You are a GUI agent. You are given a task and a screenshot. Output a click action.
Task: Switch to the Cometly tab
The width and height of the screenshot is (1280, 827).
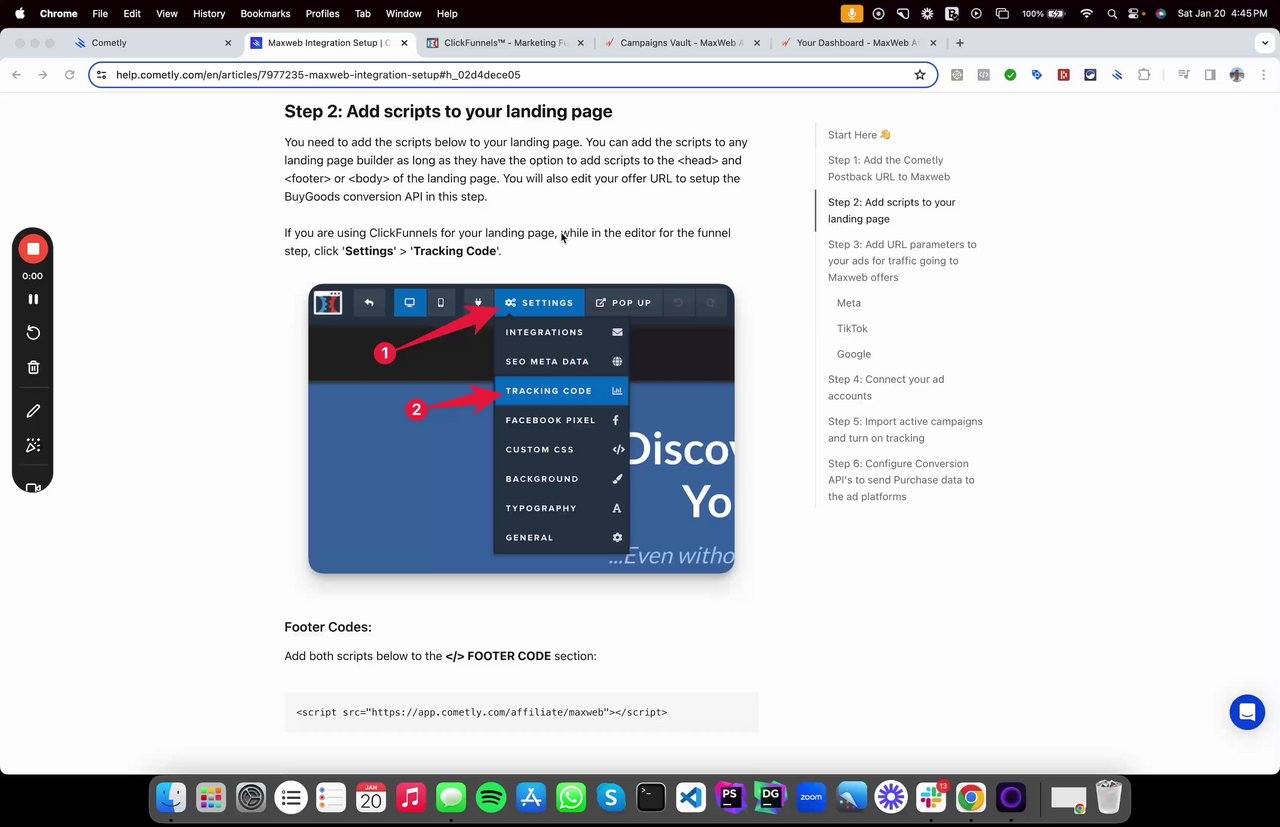click(x=155, y=43)
